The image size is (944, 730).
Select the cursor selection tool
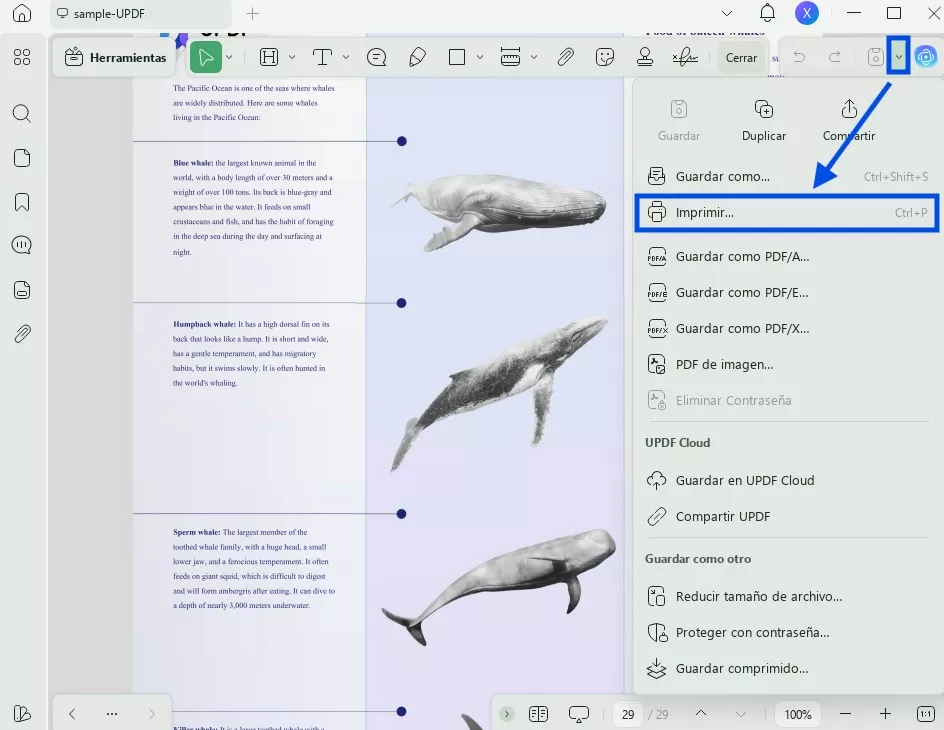(x=206, y=58)
